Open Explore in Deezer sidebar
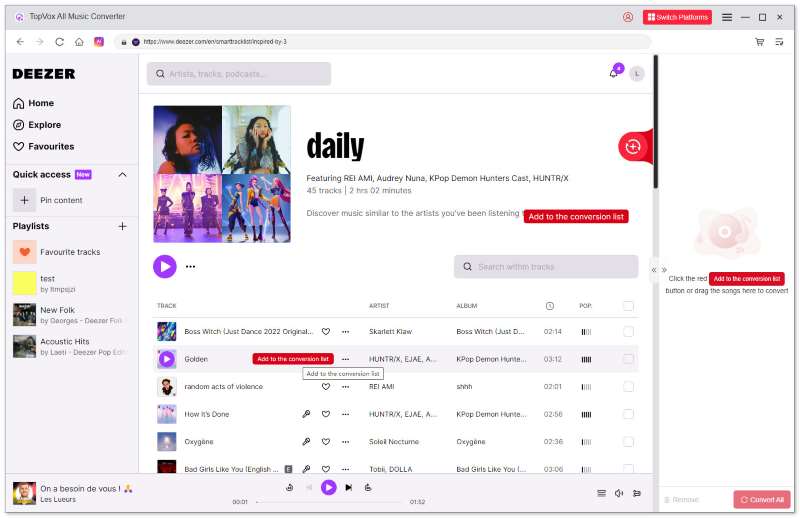800x518 pixels. pos(37,125)
